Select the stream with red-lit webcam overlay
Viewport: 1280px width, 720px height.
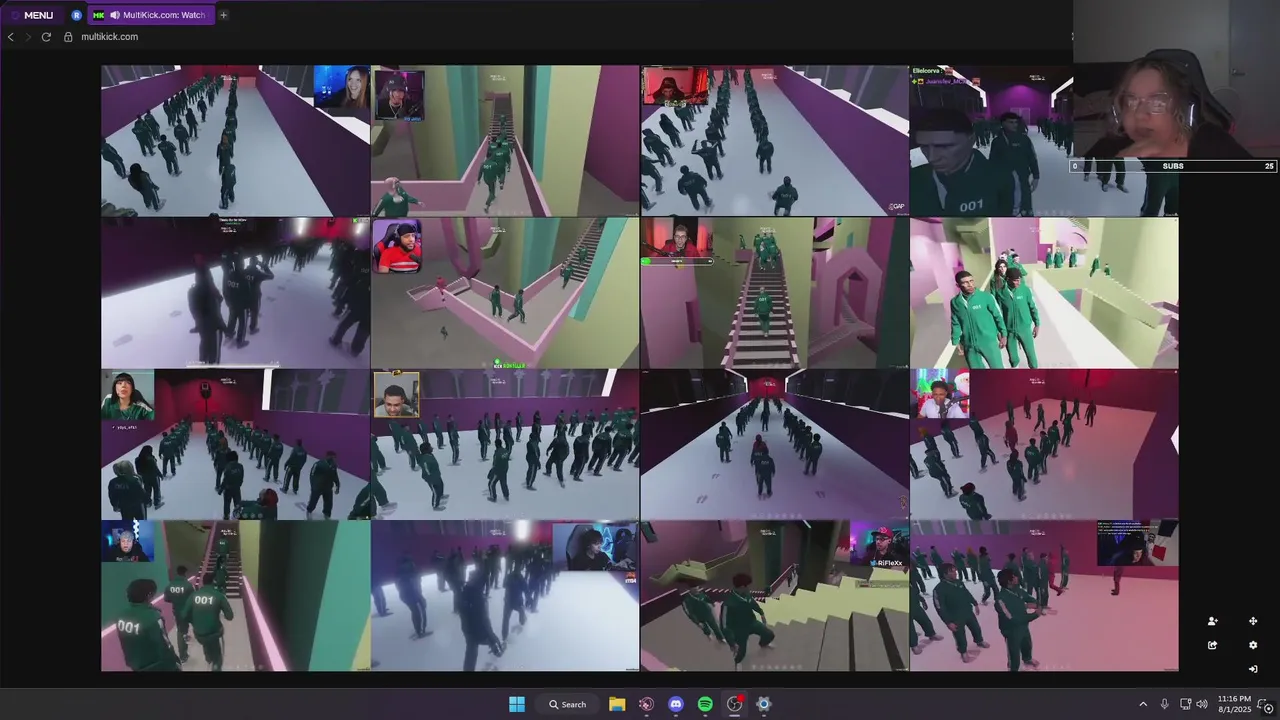[774, 141]
